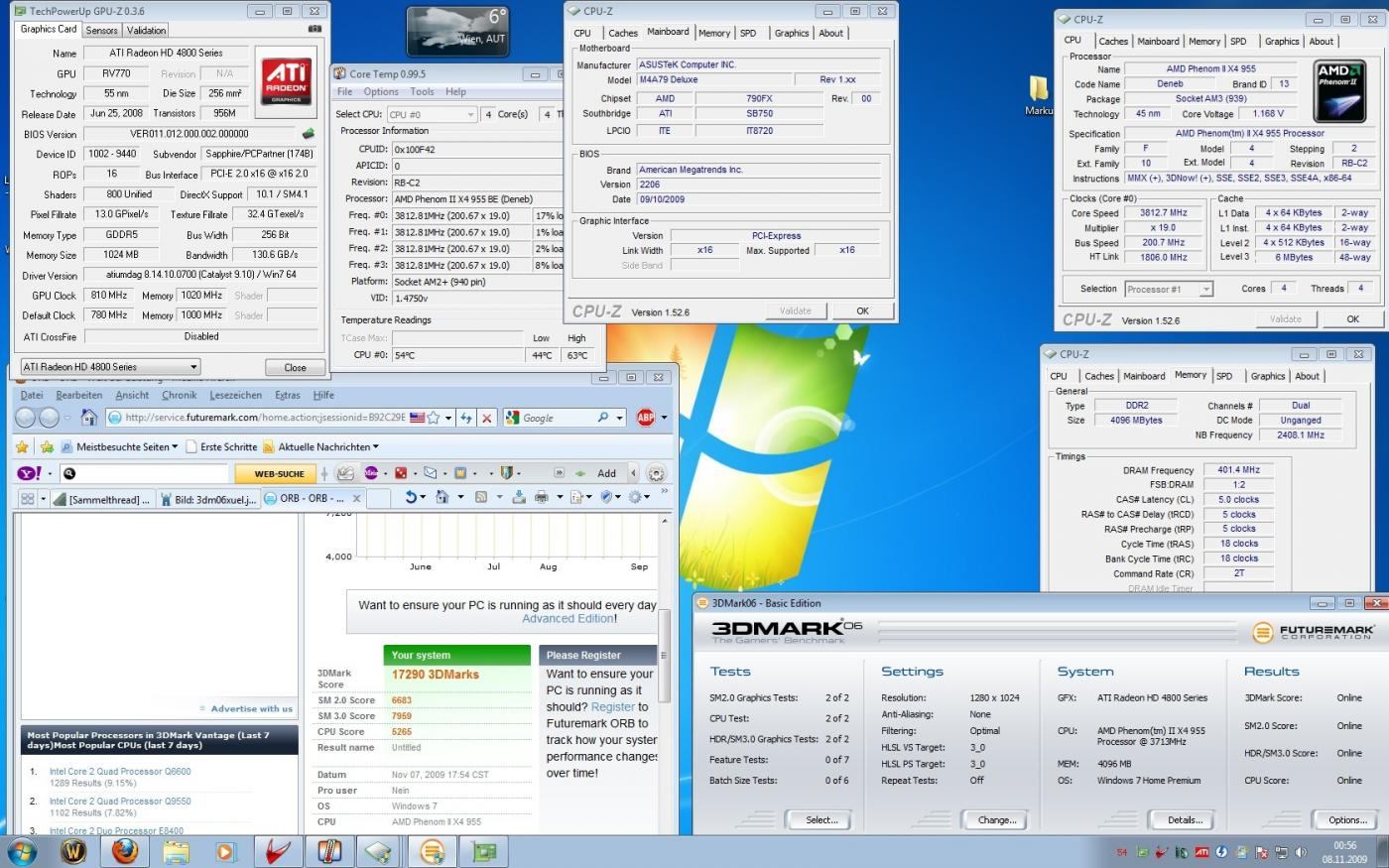This screenshot has width=1389, height=868.
Task: Click the Google search box in Firefox
Action: [x=557, y=418]
